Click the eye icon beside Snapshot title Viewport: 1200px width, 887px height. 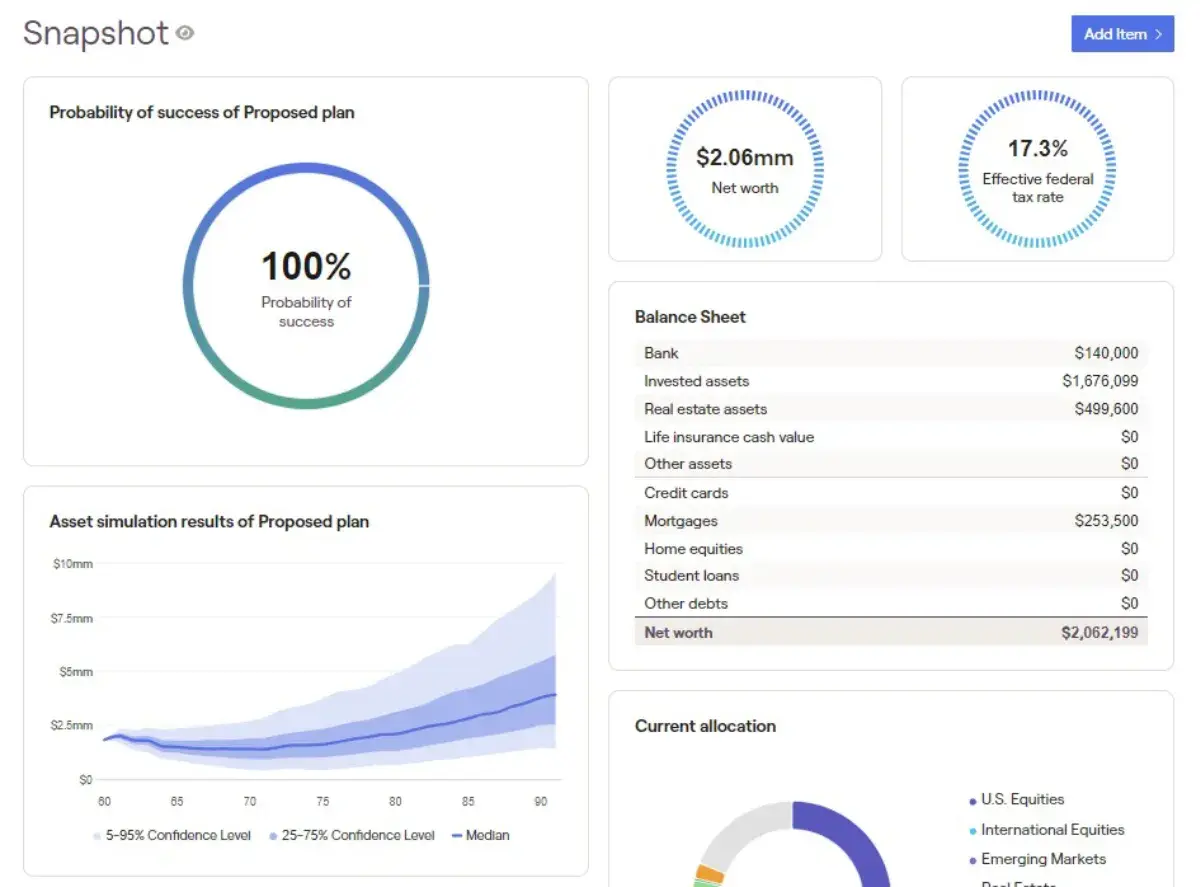pos(184,33)
